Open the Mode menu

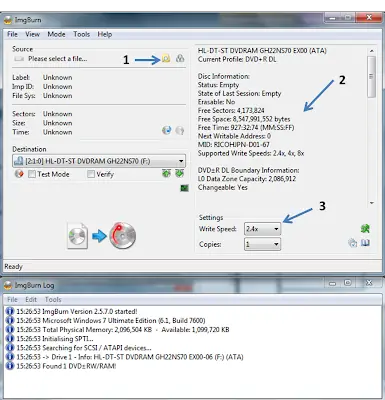tap(56, 34)
